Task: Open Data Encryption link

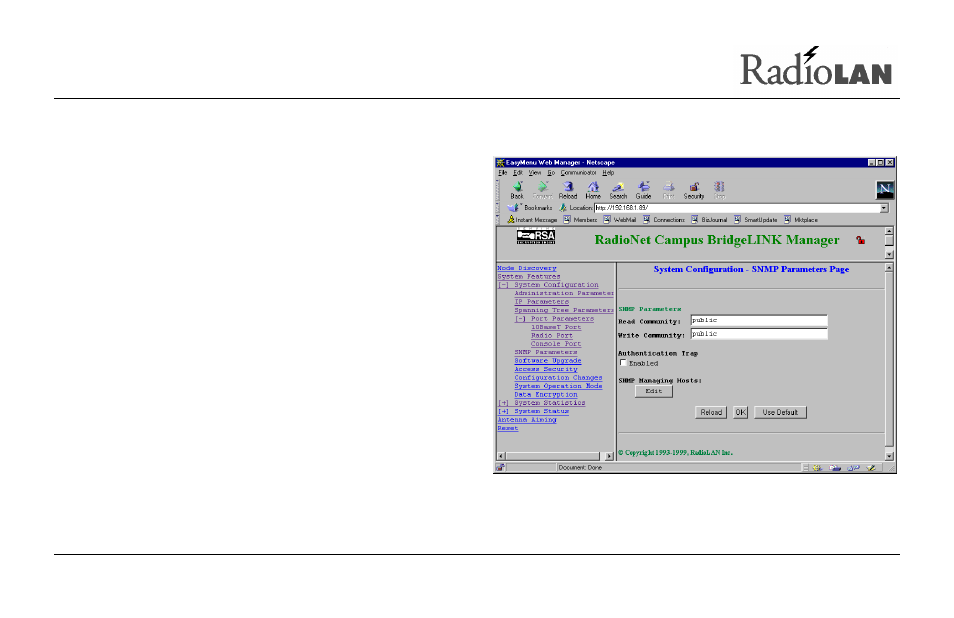Action: [546, 395]
